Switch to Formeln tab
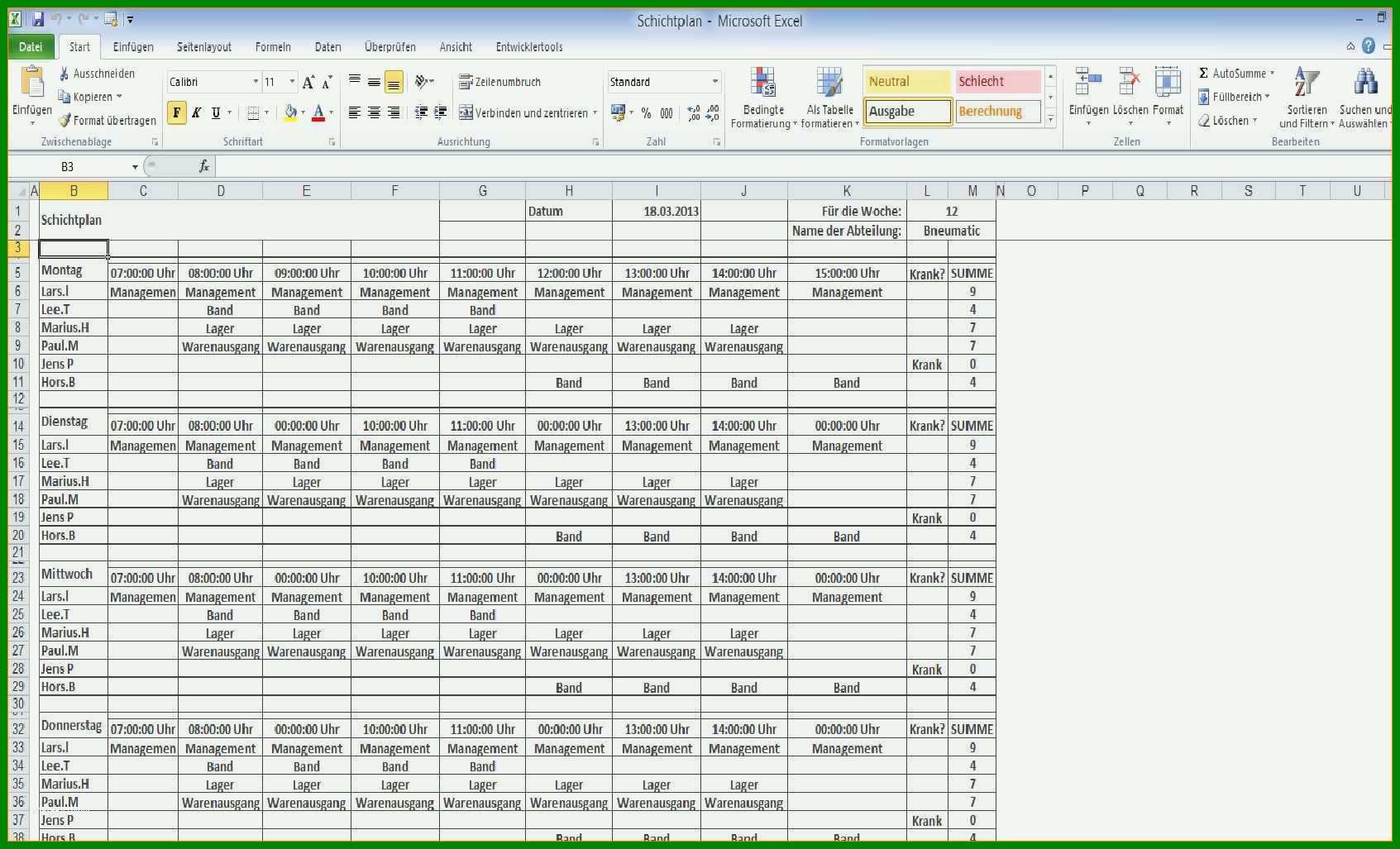Viewport: 1400px width, 849px height. pyautogui.click(x=273, y=47)
